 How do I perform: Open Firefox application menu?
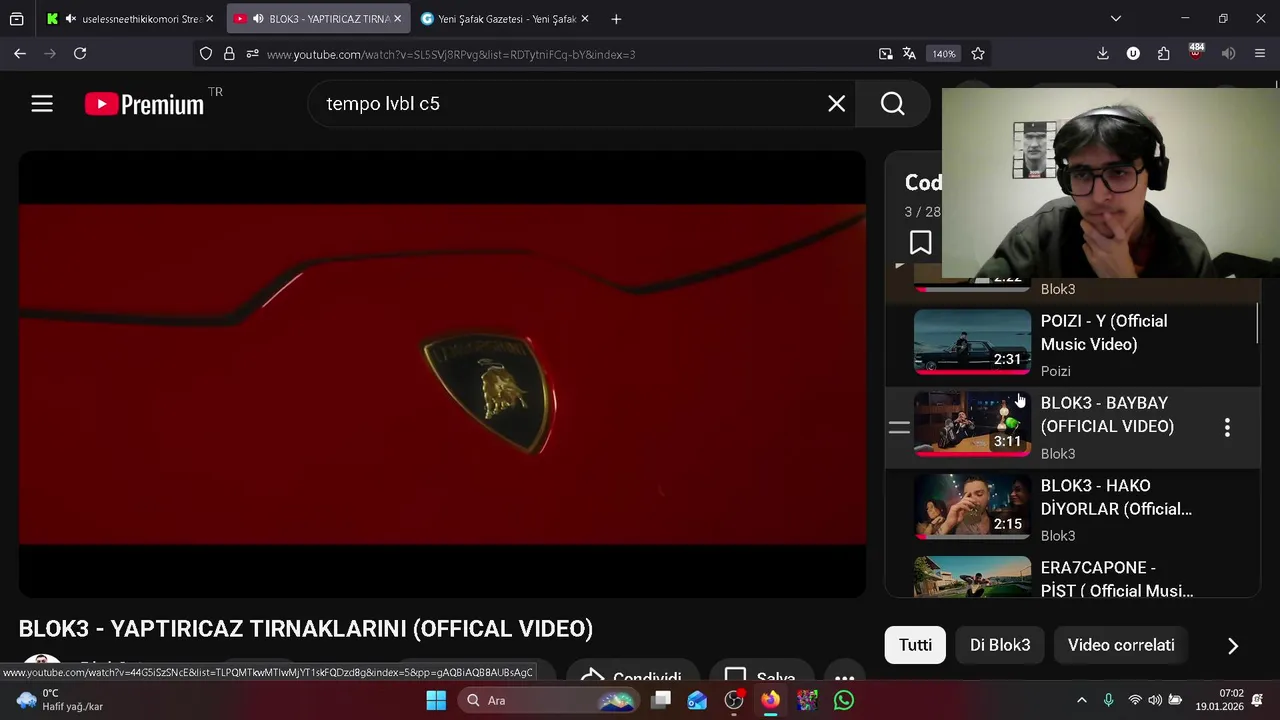tap(1259, 54)
